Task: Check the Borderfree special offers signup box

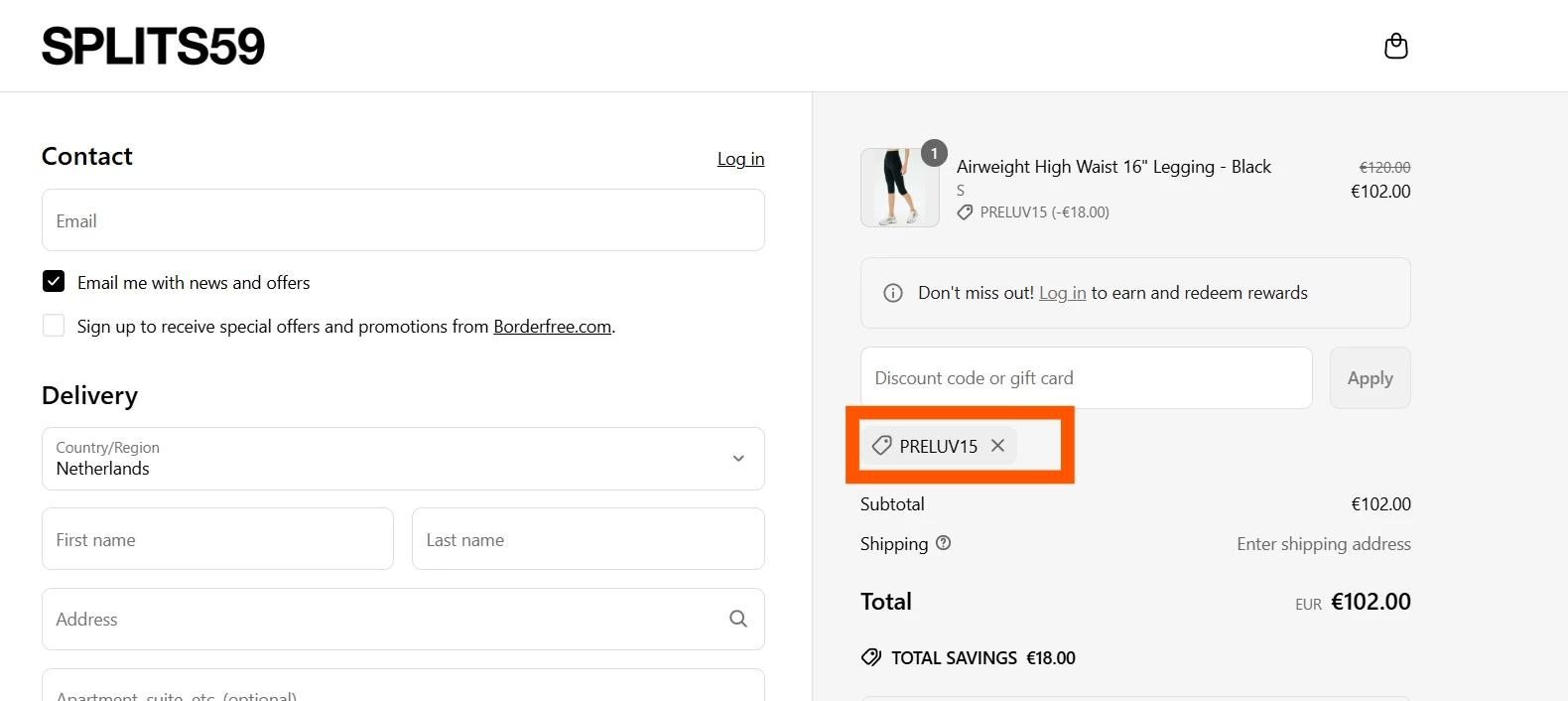Action: 54,326
